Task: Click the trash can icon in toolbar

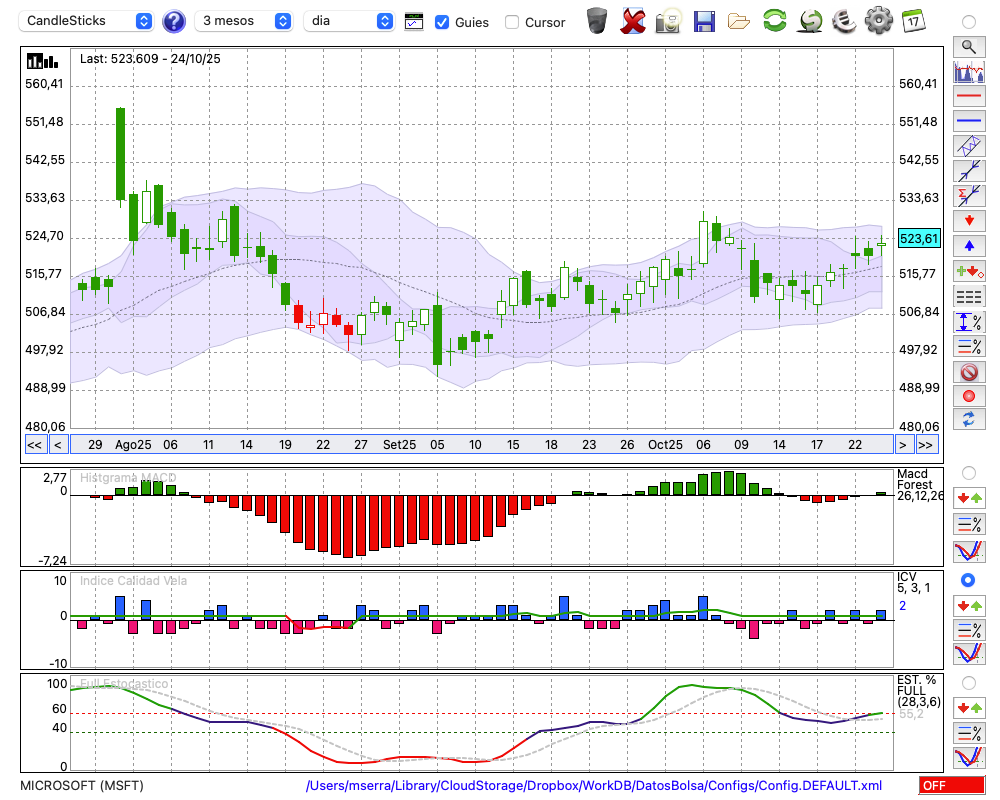Action: (597, 20)
